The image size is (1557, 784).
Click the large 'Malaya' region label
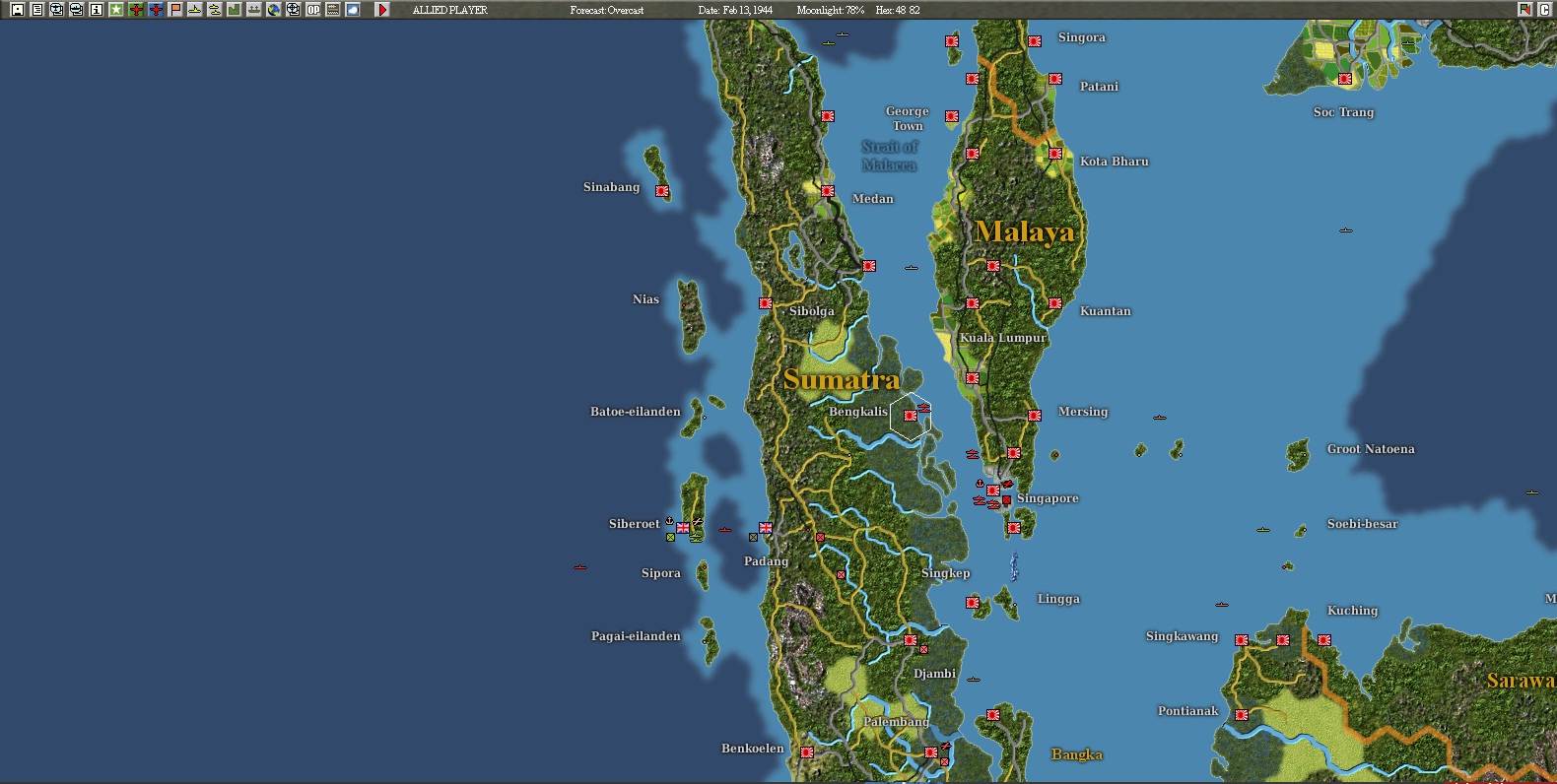coord(1024,231)
